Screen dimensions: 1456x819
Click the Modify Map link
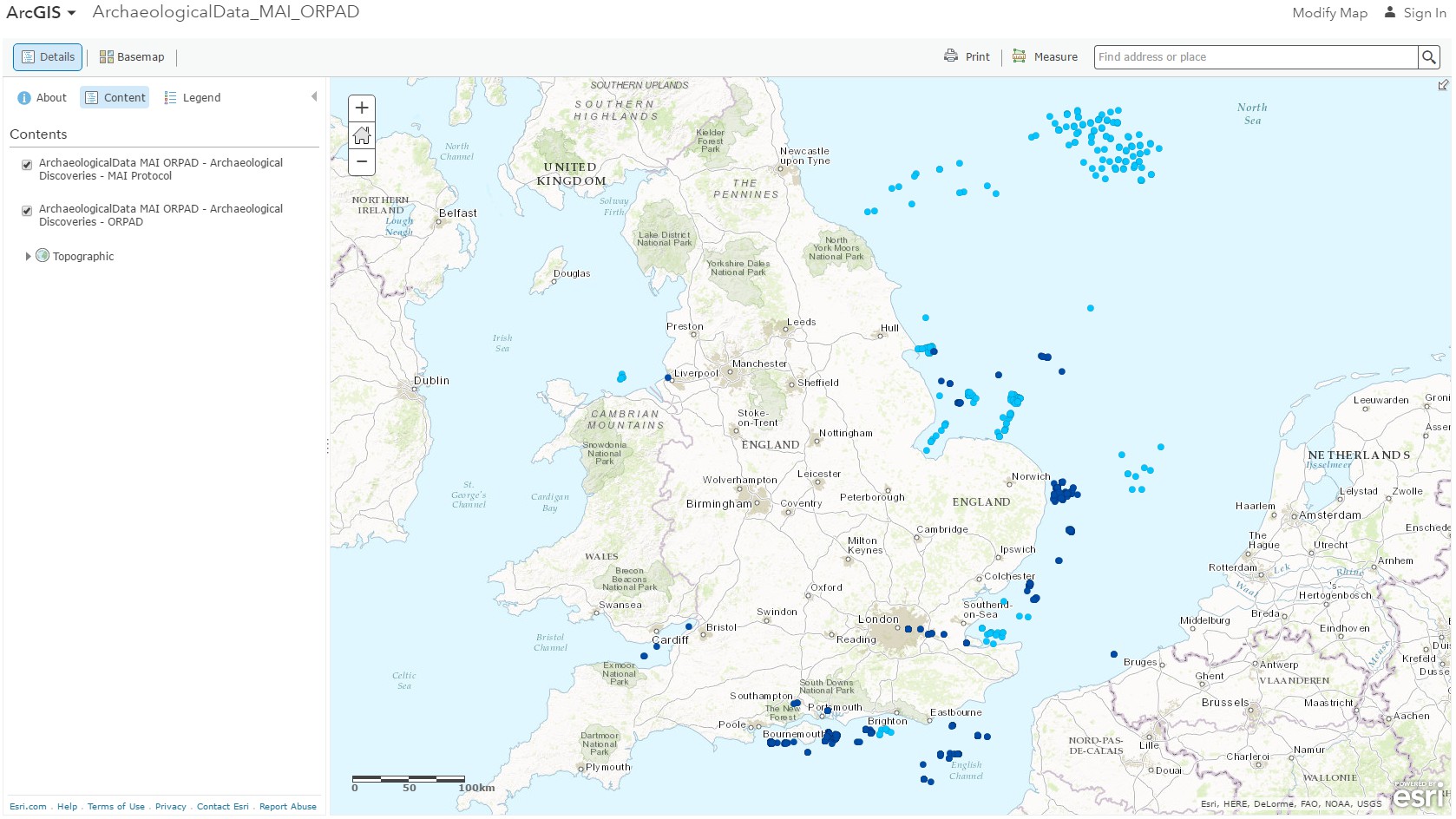(x=1329, y=13)
